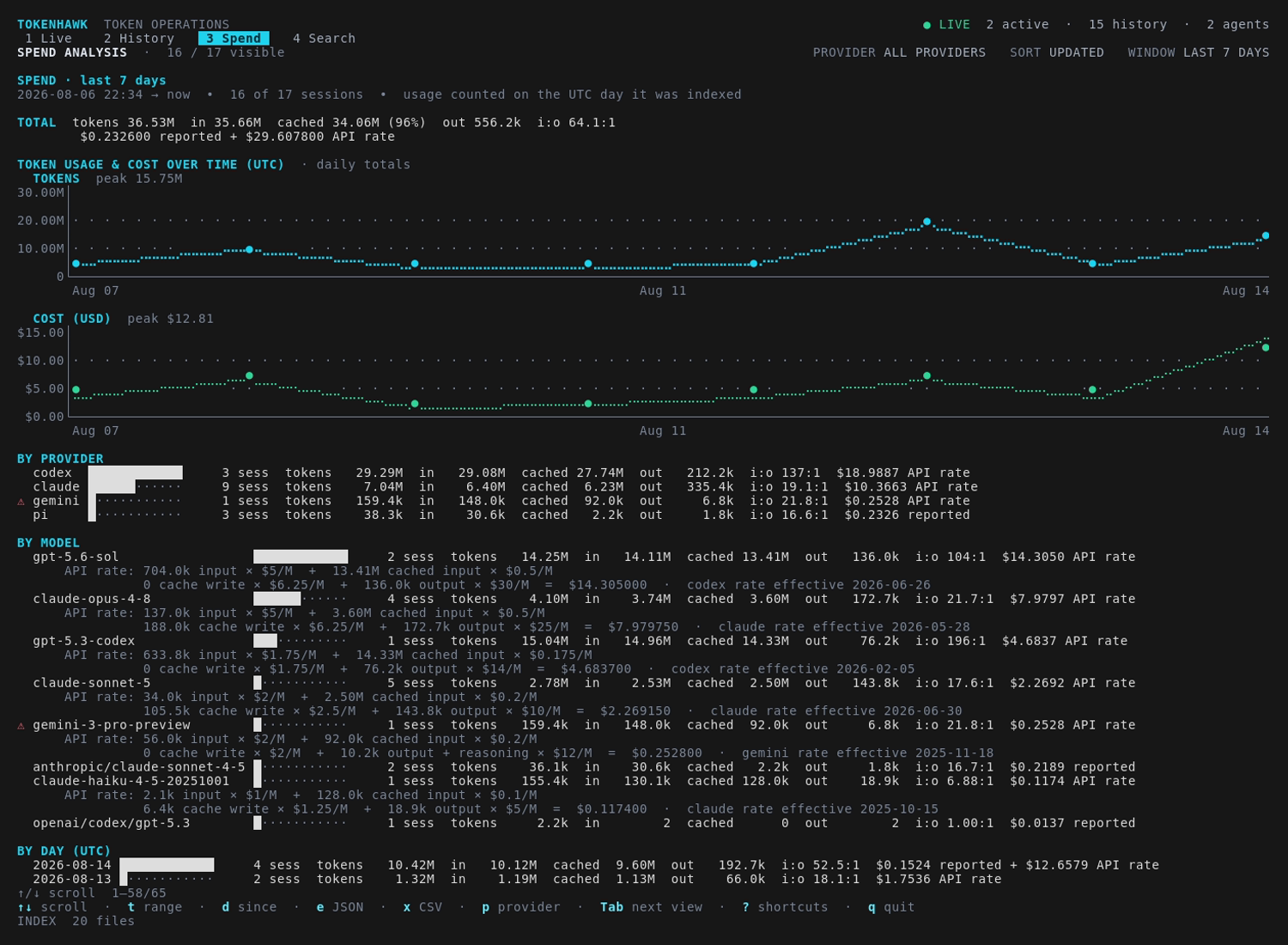The height and width of the screenshot is (945, 1288).
Task: Select the gpt-5.6-sol model row
Action: point(584,558)
